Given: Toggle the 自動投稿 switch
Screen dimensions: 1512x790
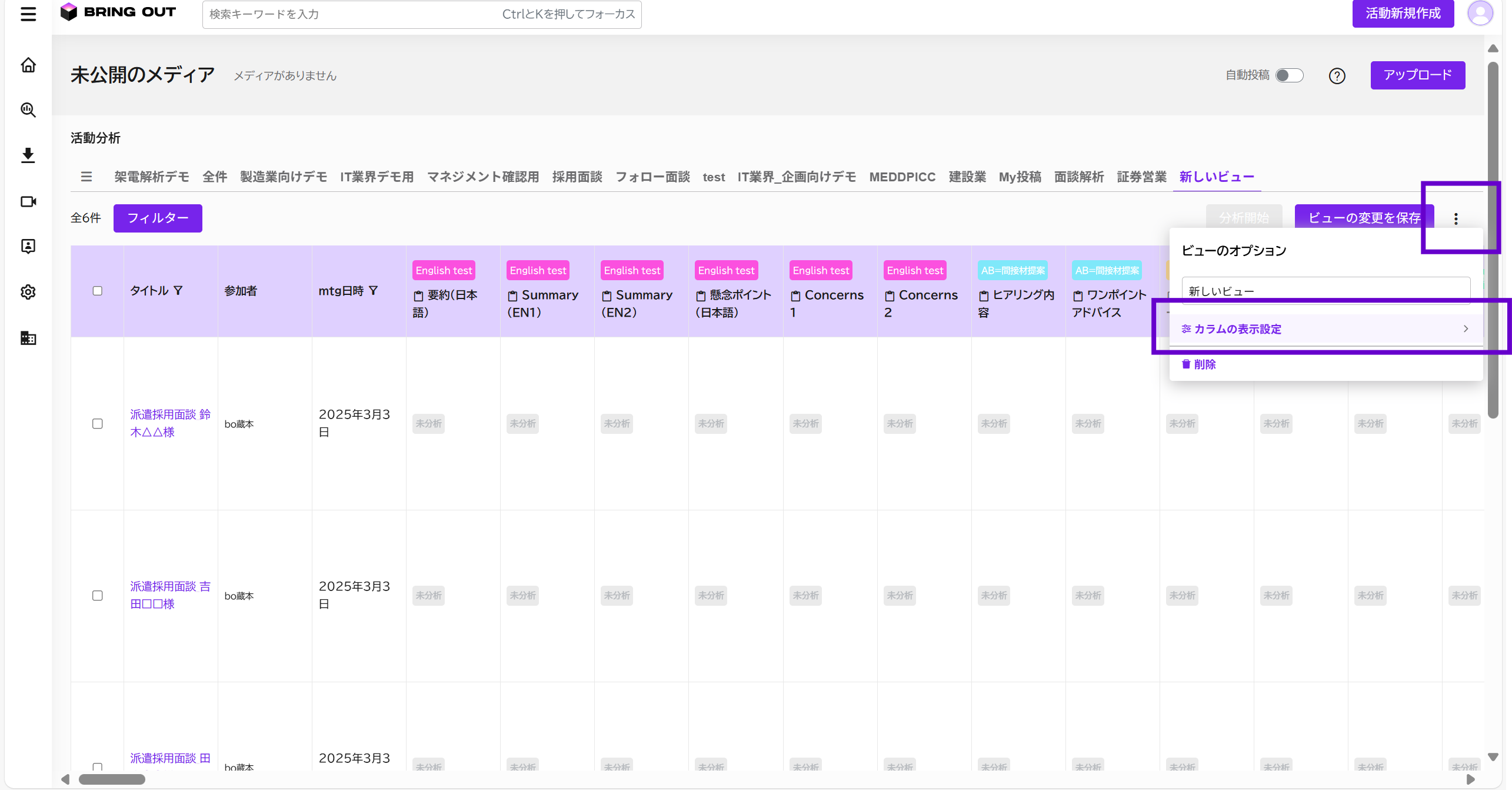Looking at the screenshot, I should pos(1289,75).
